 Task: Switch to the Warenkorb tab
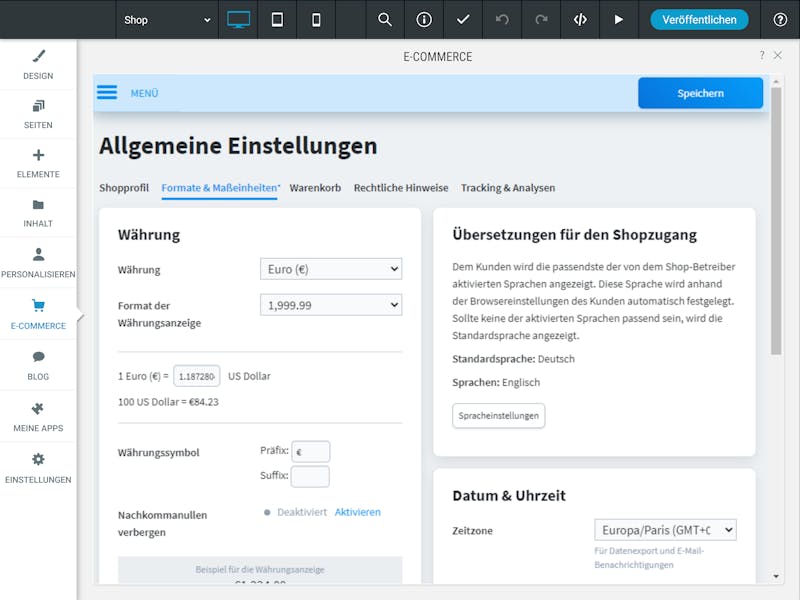pyautogui.click(x=315, y=188)
